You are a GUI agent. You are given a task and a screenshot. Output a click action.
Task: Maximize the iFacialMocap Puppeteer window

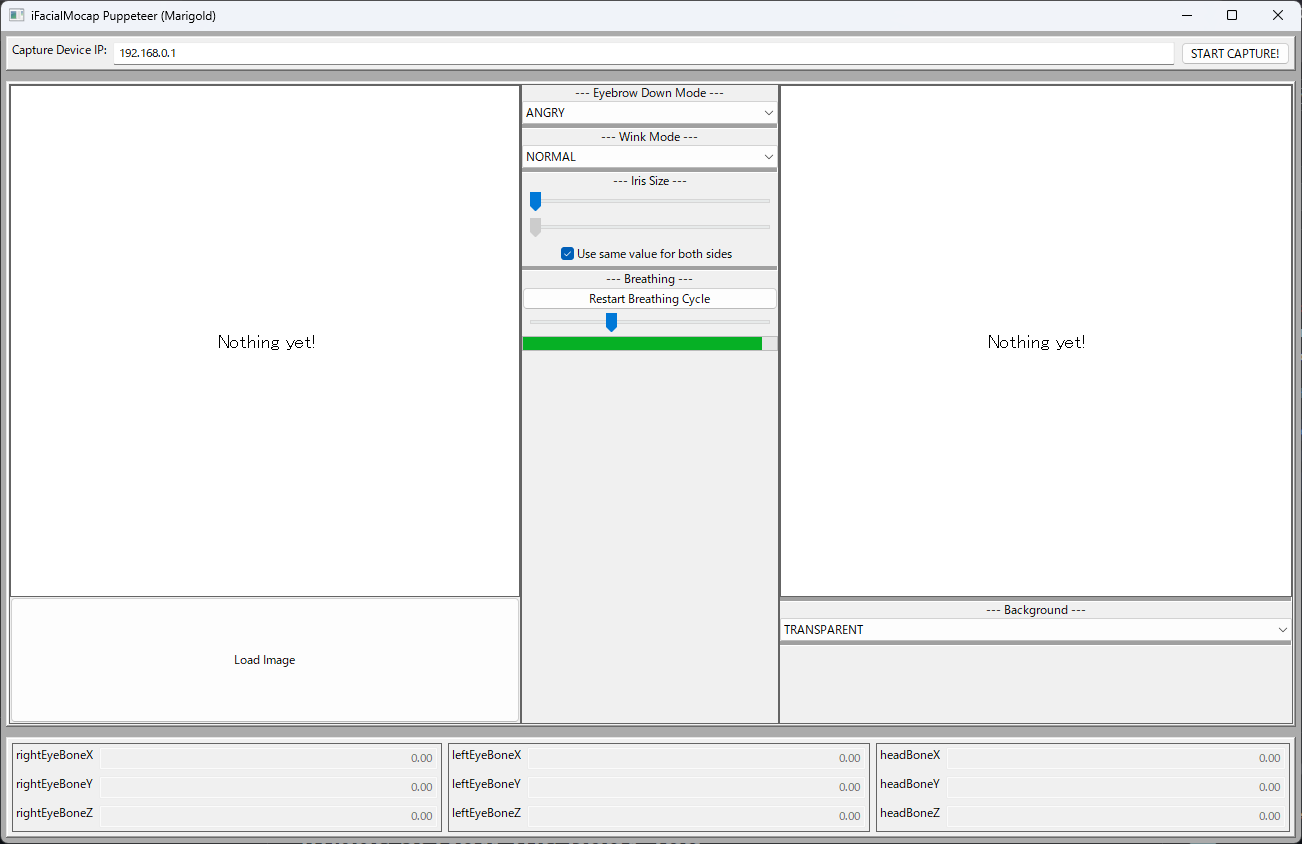1232,16
